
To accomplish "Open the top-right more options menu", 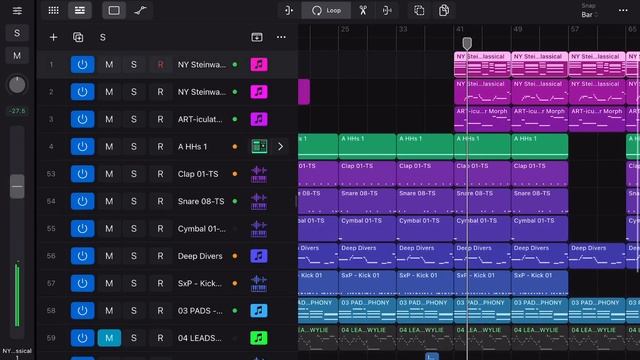I will (x=623, y=11).
